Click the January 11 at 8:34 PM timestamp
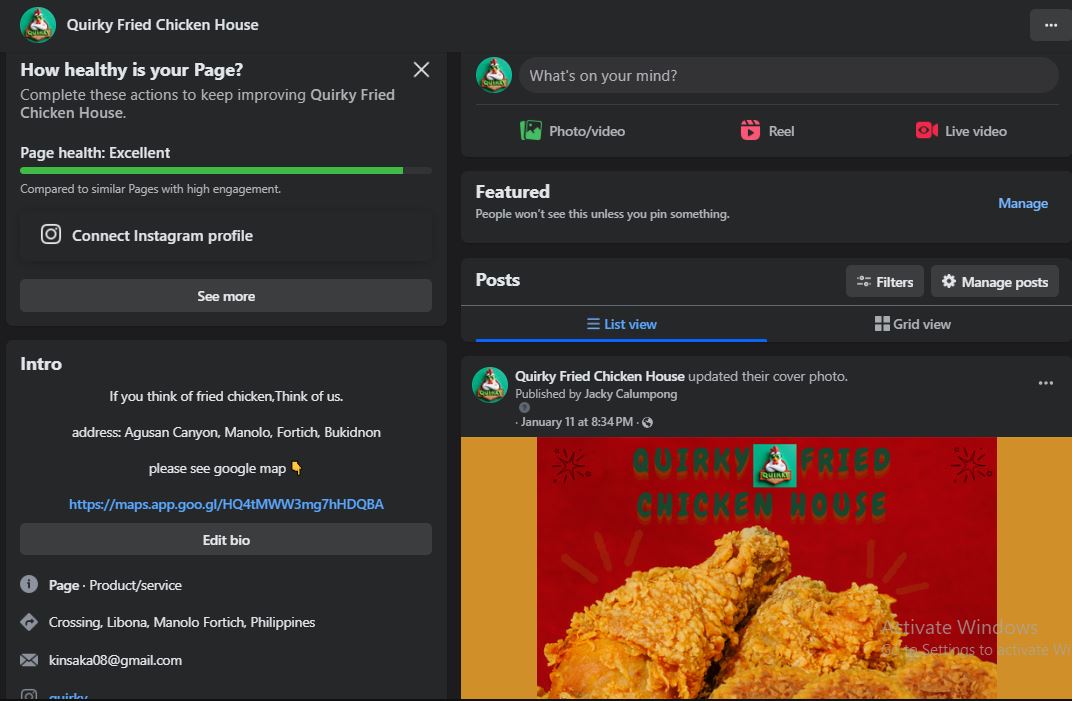 pos(576,422)
